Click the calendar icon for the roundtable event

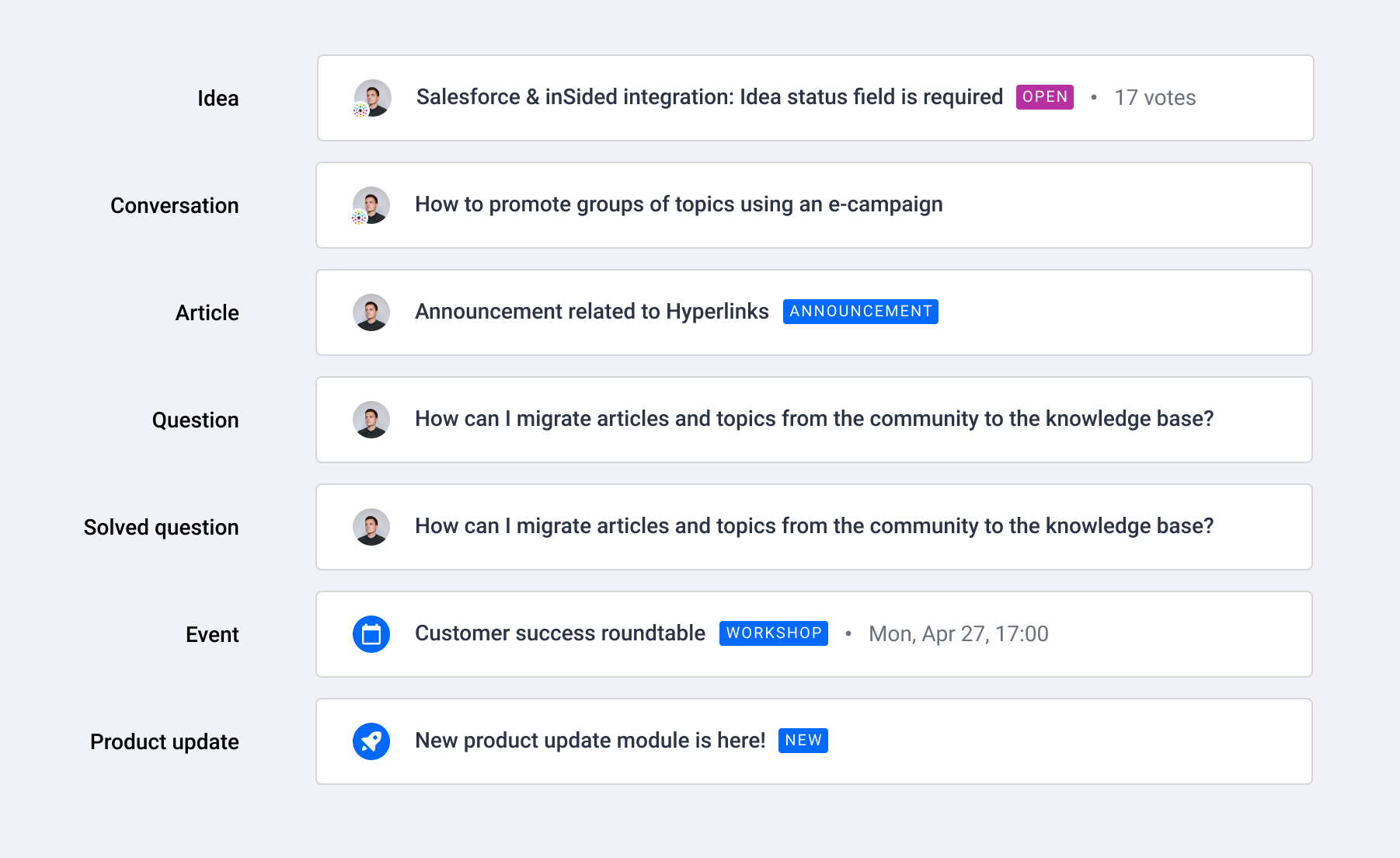click(x=371, y=634)
